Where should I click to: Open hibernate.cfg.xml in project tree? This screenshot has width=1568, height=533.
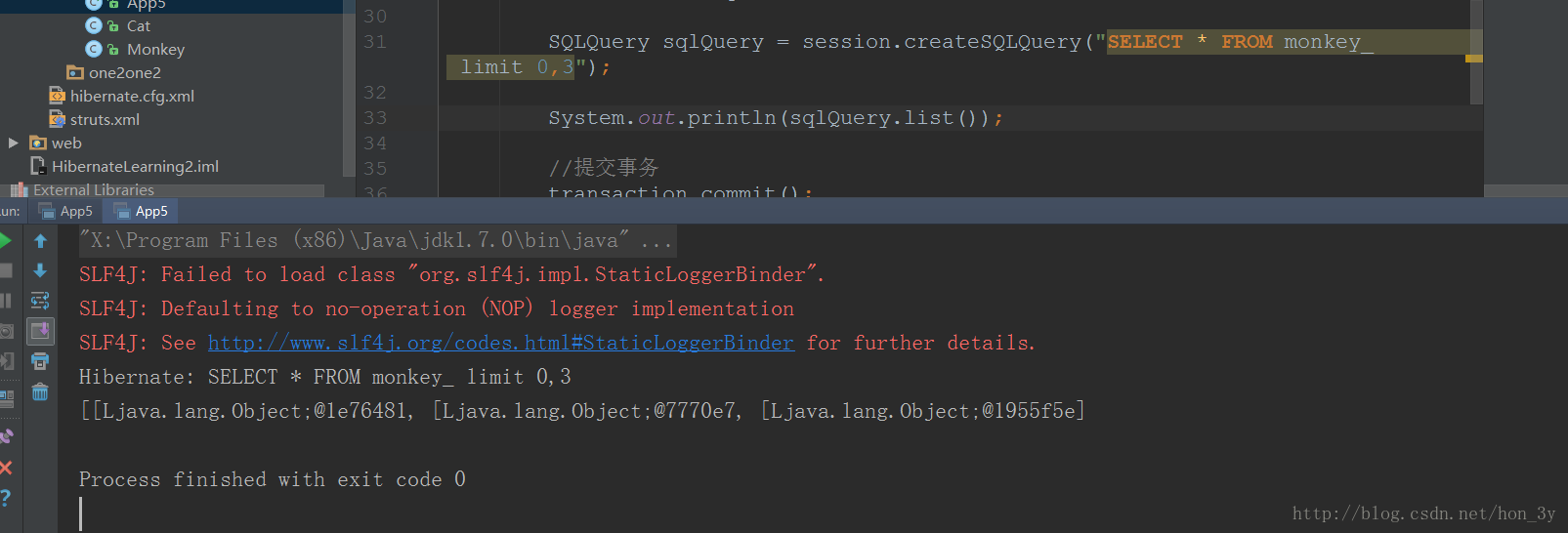pyautogui.click(x=132, y=96)
